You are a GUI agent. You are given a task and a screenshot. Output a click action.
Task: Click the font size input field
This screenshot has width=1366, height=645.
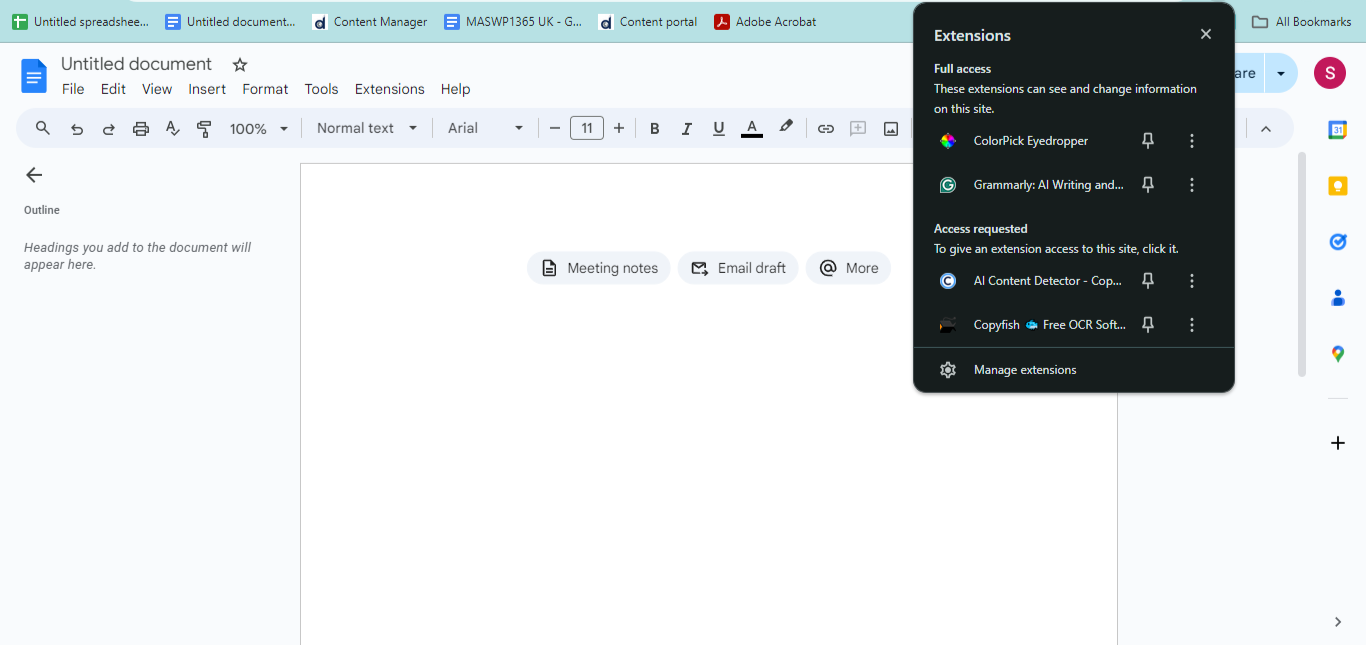(x=587, y=128)
